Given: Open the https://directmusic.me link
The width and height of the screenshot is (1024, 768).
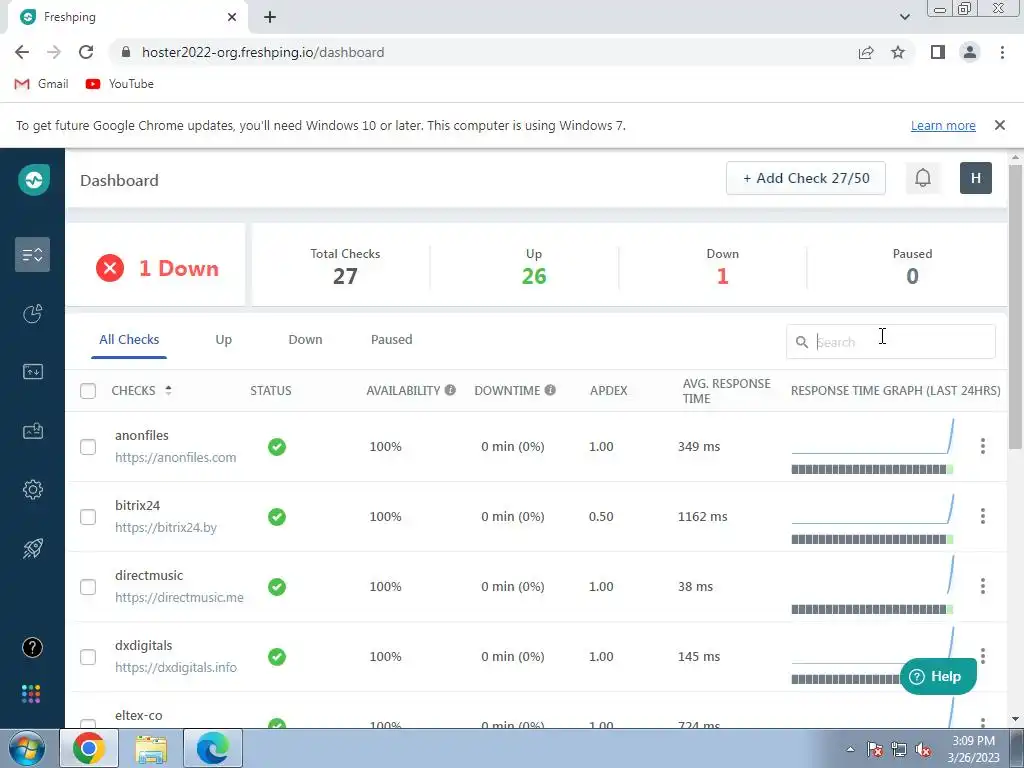Looking at the screenshot, I should pyautogui.click(x=179, y=597).
